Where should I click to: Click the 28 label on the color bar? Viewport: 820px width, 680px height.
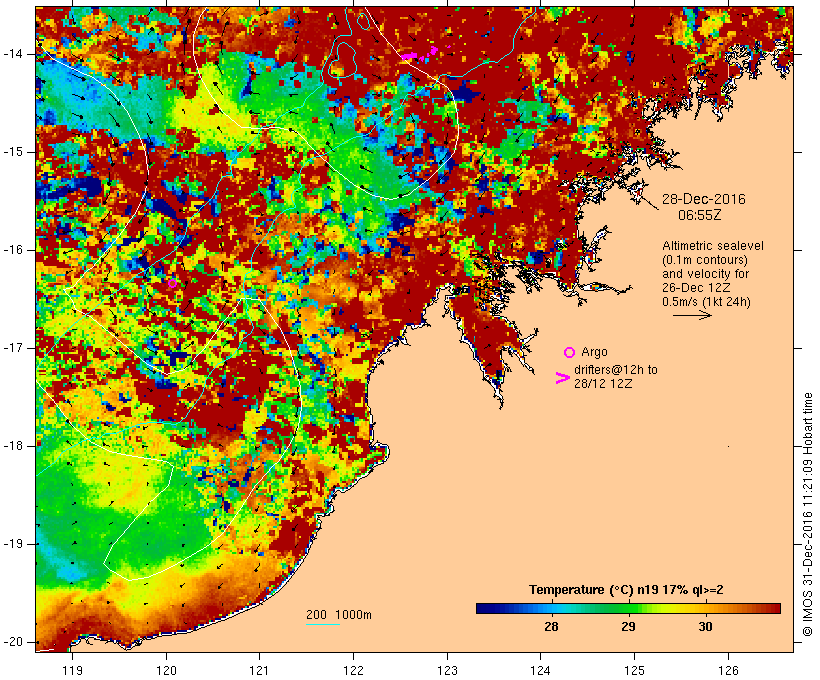click(551, 626)
